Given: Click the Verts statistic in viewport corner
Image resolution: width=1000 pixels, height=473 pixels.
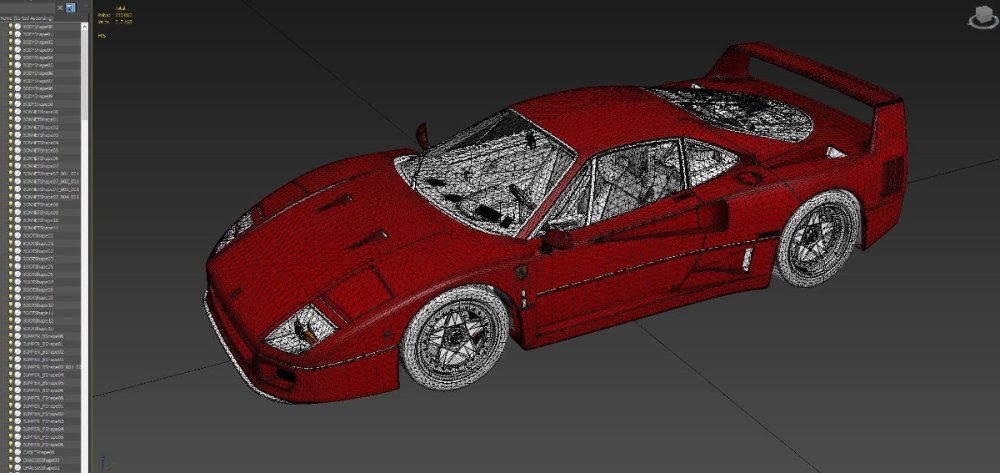Looking at the screenshot, I should (x=115, y=22).
